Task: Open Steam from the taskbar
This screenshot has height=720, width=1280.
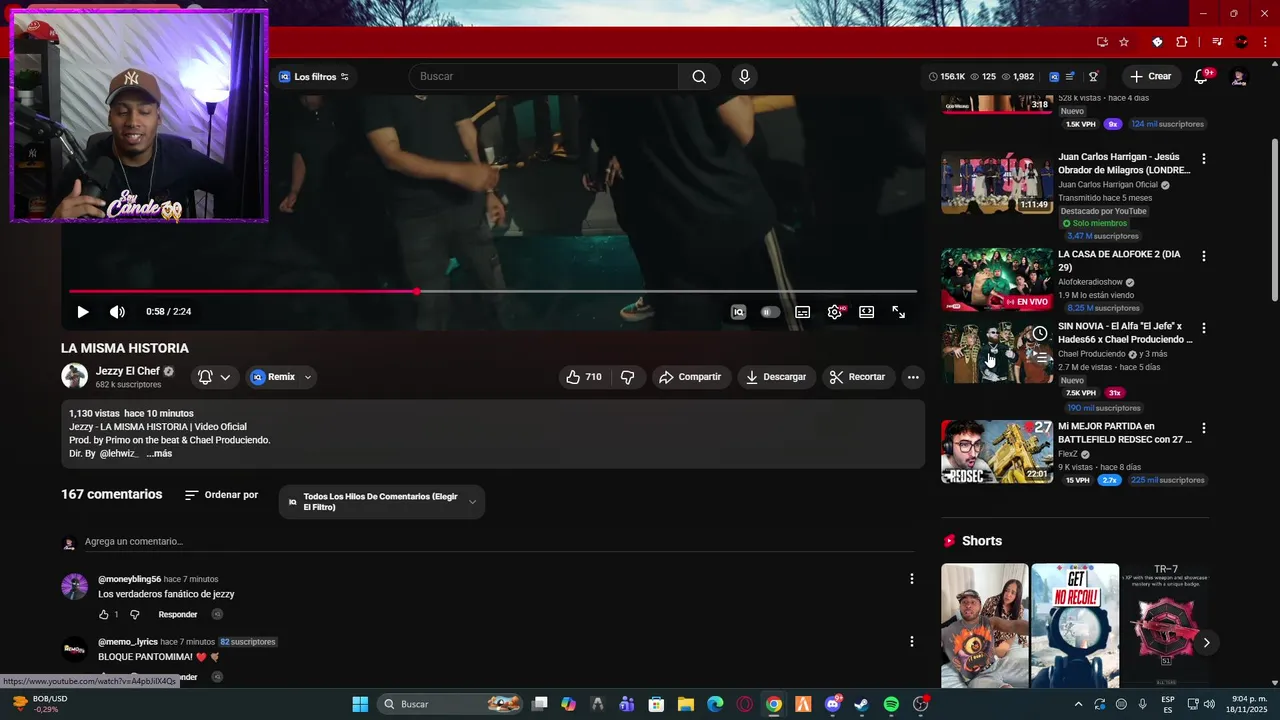Action: coord(862,704)
